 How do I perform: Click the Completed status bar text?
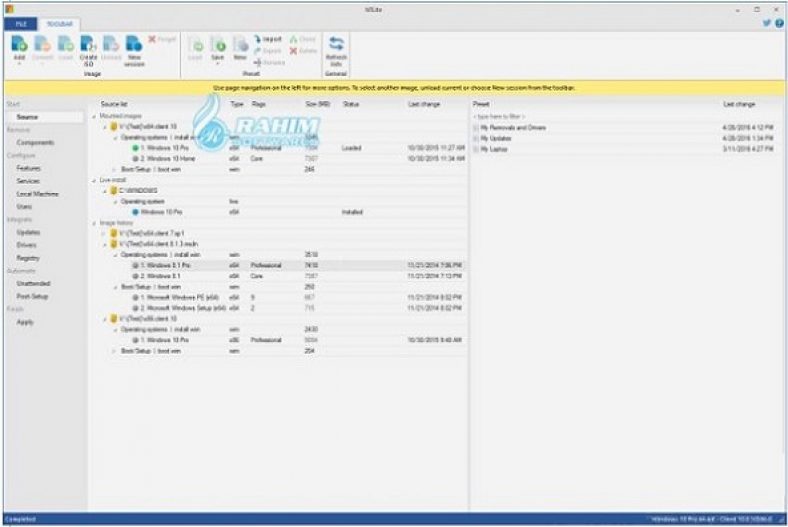click(20, 519)
